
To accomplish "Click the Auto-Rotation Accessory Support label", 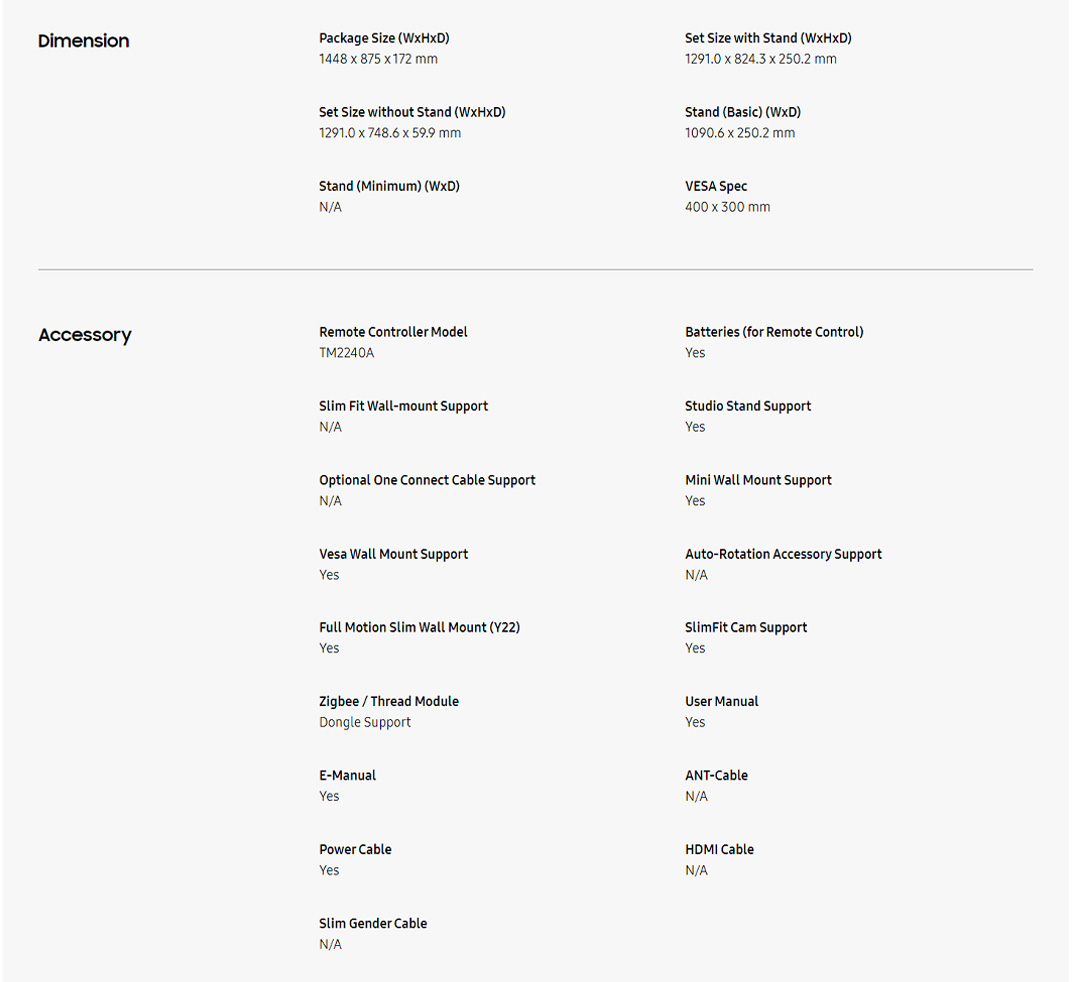I will click(x=783, y=554).
